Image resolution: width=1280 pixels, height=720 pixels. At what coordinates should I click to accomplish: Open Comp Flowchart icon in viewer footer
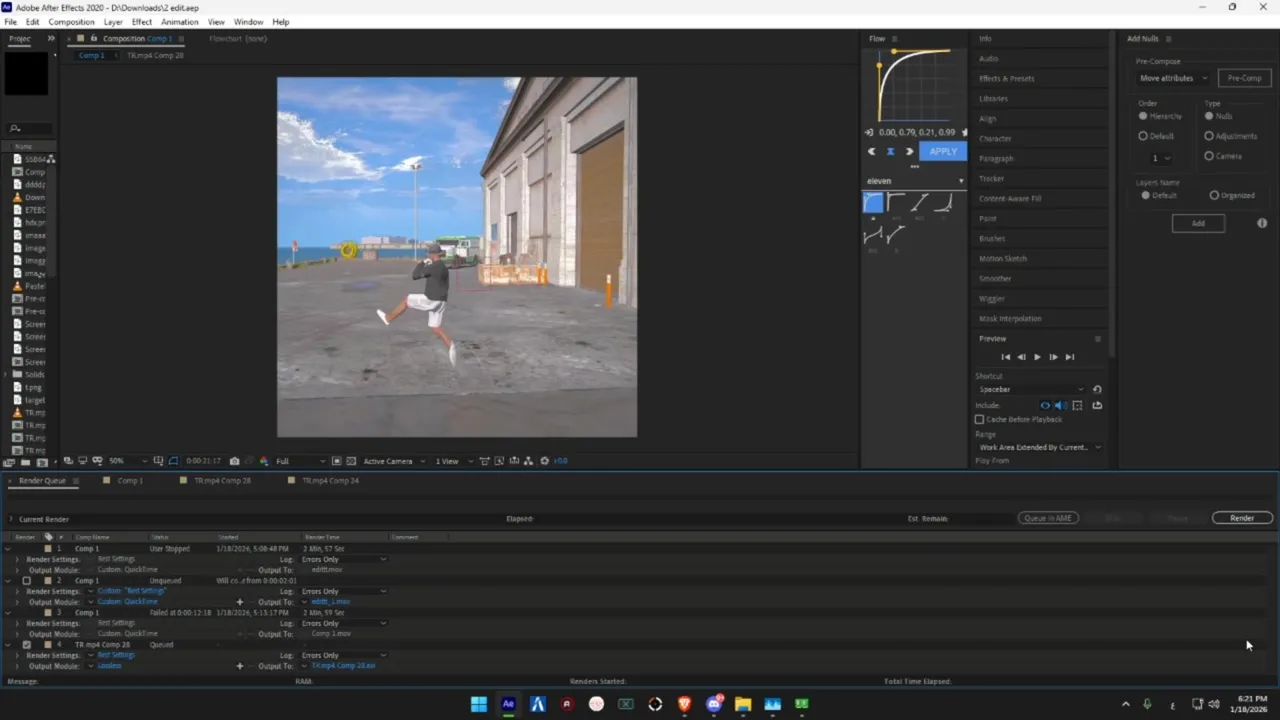pos(528,461)
